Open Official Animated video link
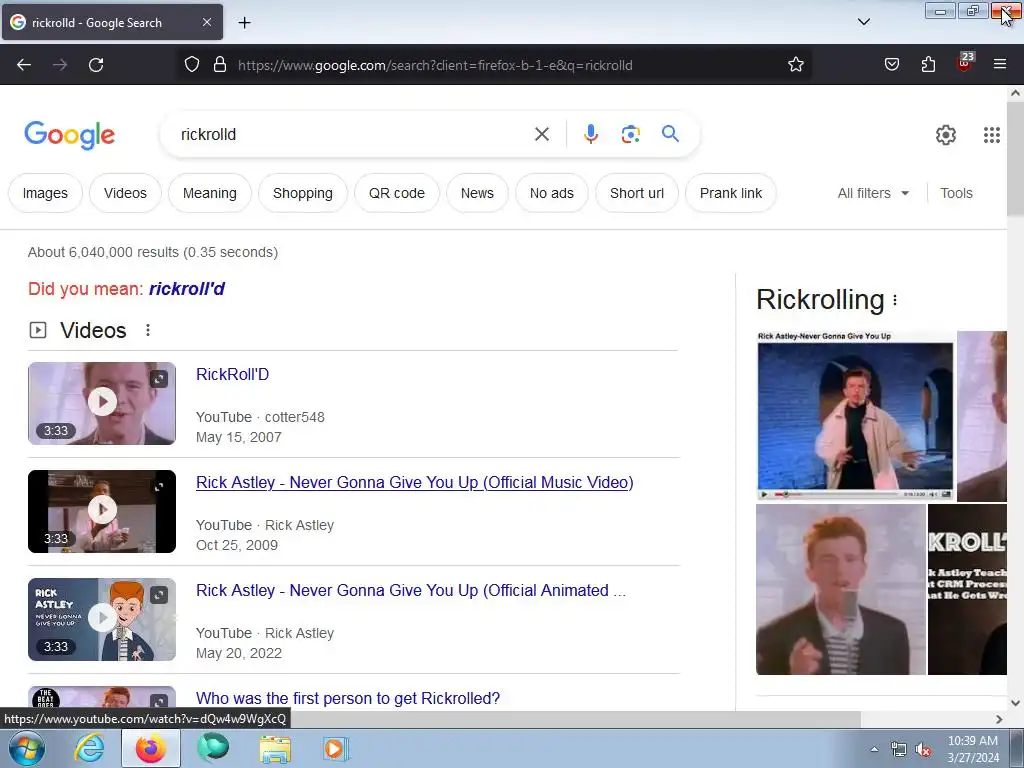Screen dimensions: 1024x768 pyautogui.click(x=411, y=590)
